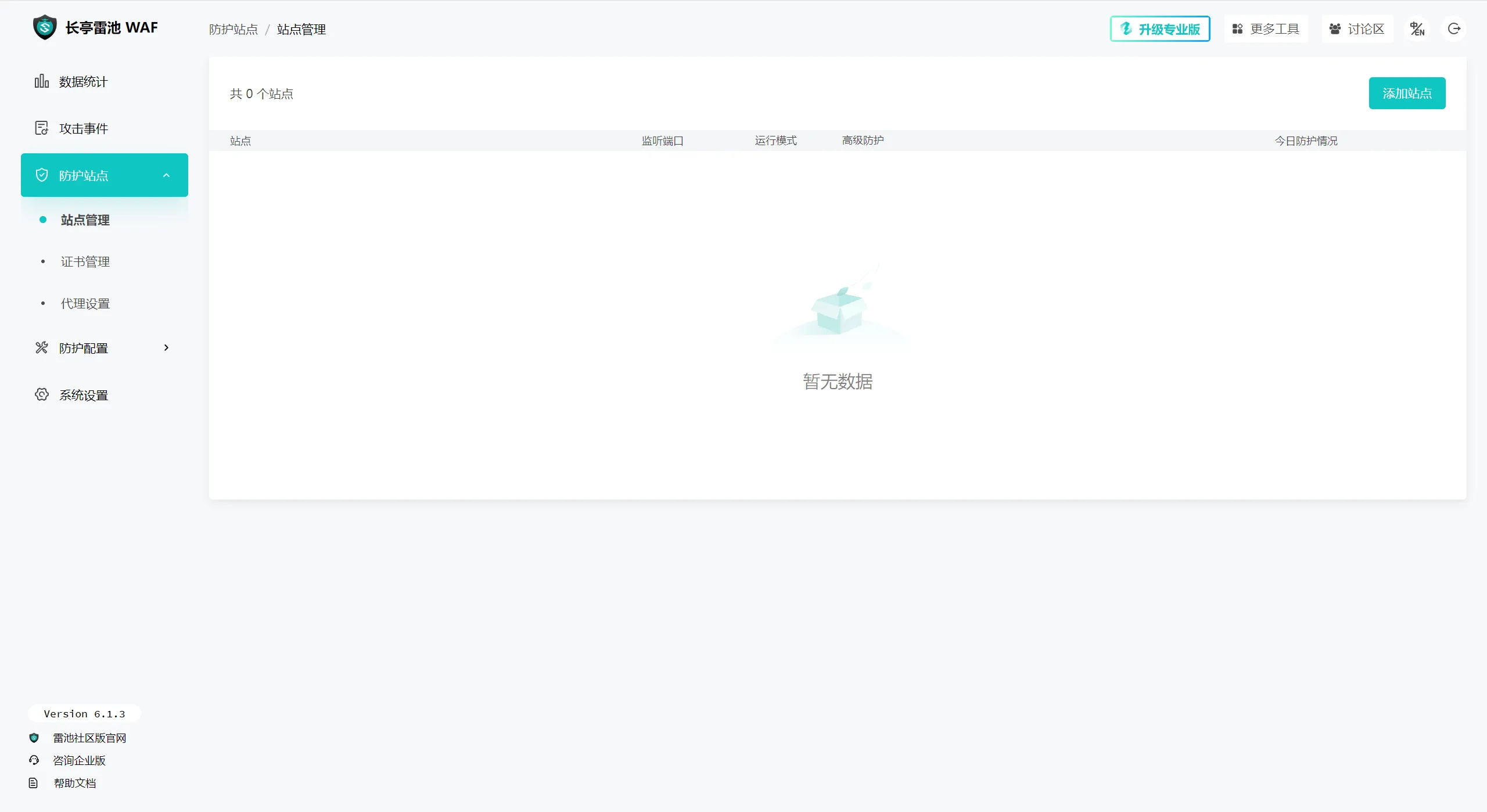The image size is (1487, 812).
Task: Open the 帮助文档 link
Action: (x=75, y=783)
